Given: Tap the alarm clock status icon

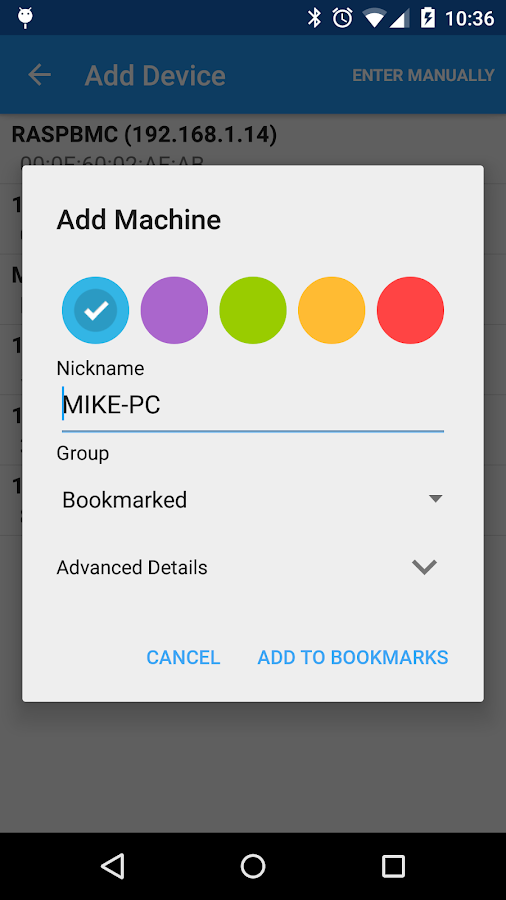Looking at the screenshot, I should (342, 18).
